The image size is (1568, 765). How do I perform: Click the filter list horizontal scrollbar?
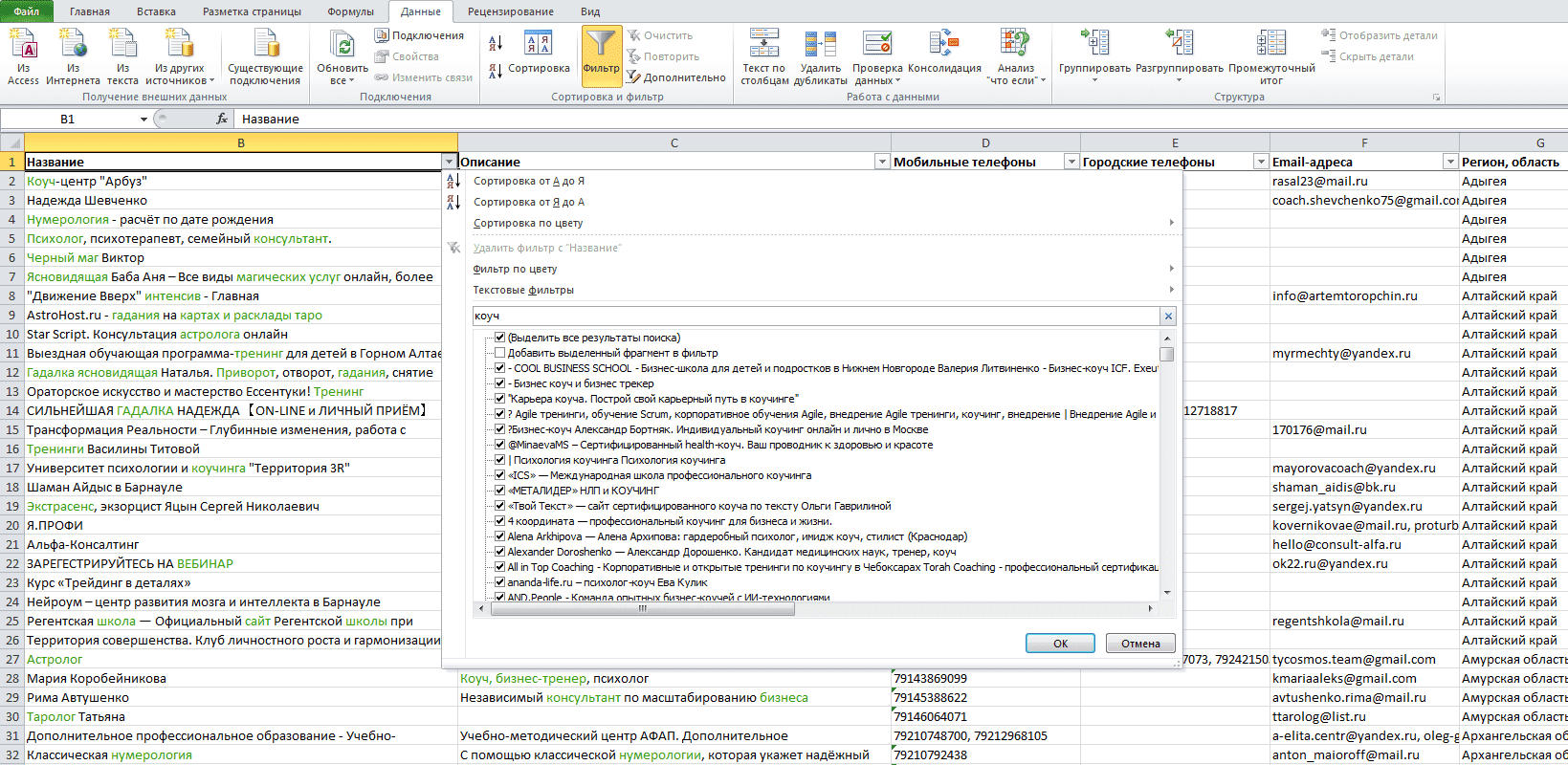pos(815,608)
